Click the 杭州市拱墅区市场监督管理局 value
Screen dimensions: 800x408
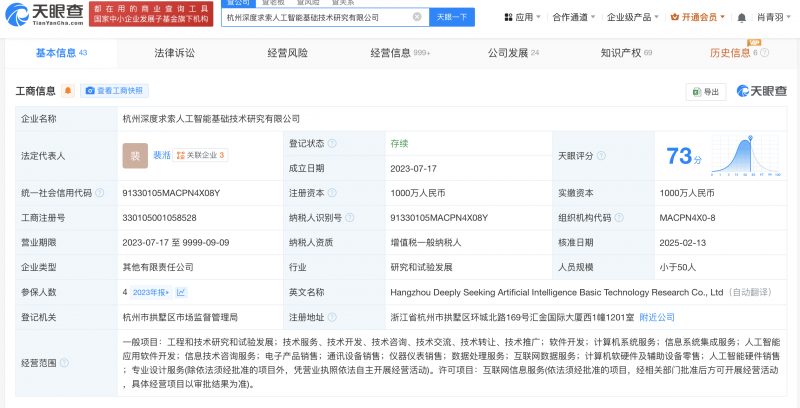(x=180, y=317)
